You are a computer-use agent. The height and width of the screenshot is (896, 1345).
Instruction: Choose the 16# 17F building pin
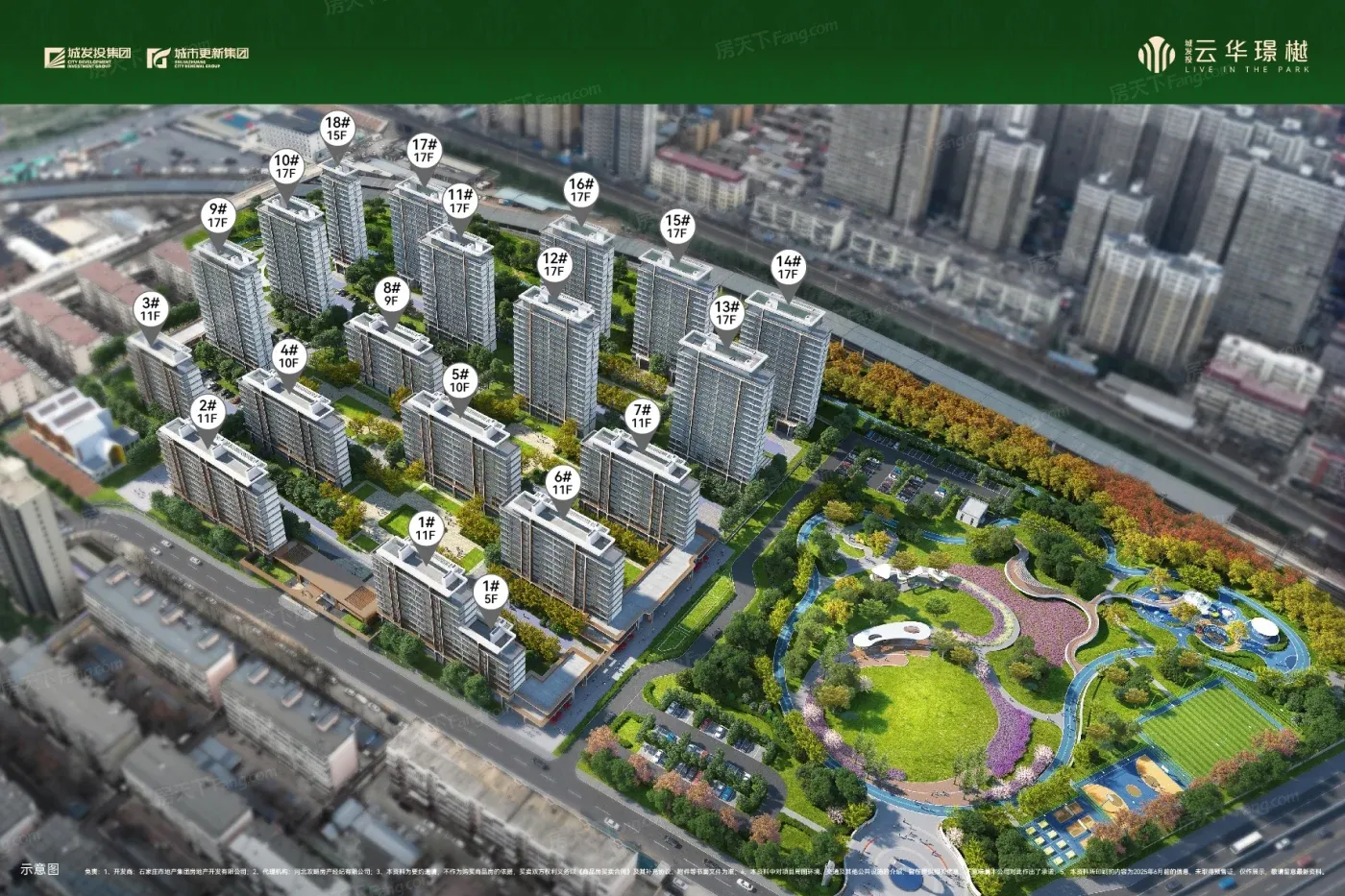(581, 190)
